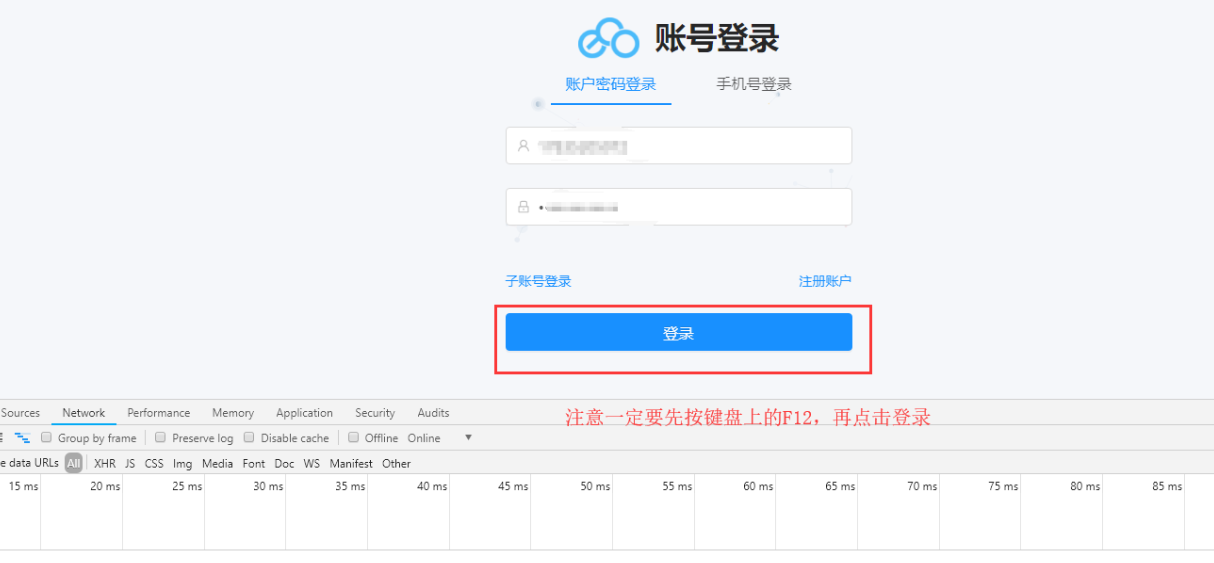
Task: Click the 20 ms timeline marker
Action: point(105,486)
